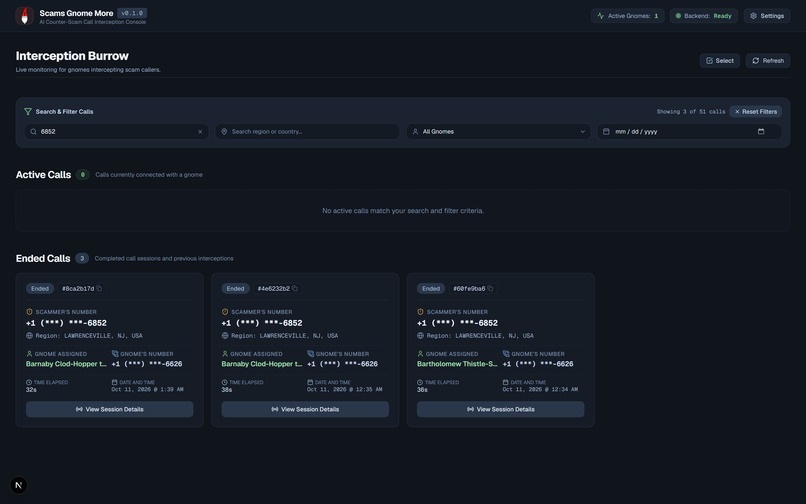View Session Details for call #8ca2b17d
806x504 pixels.
pos(109,409)
